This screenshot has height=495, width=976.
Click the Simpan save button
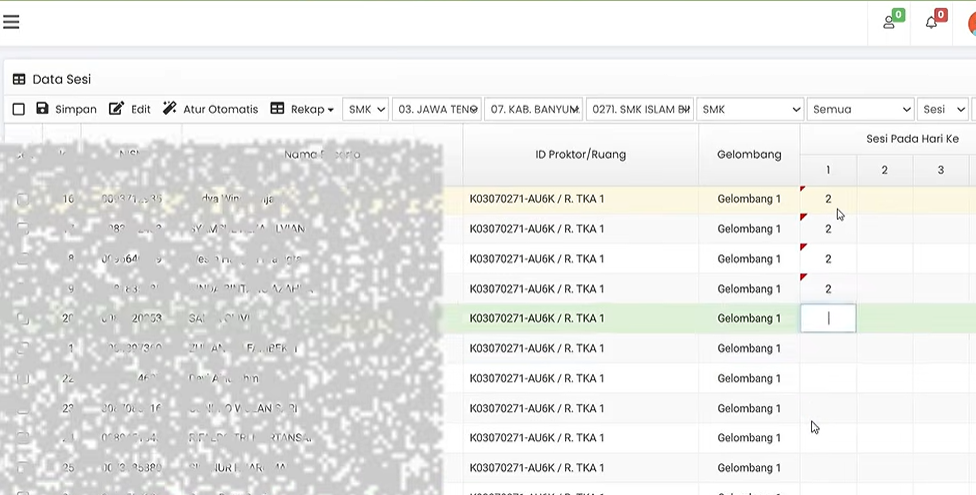[x=66, y=109]
